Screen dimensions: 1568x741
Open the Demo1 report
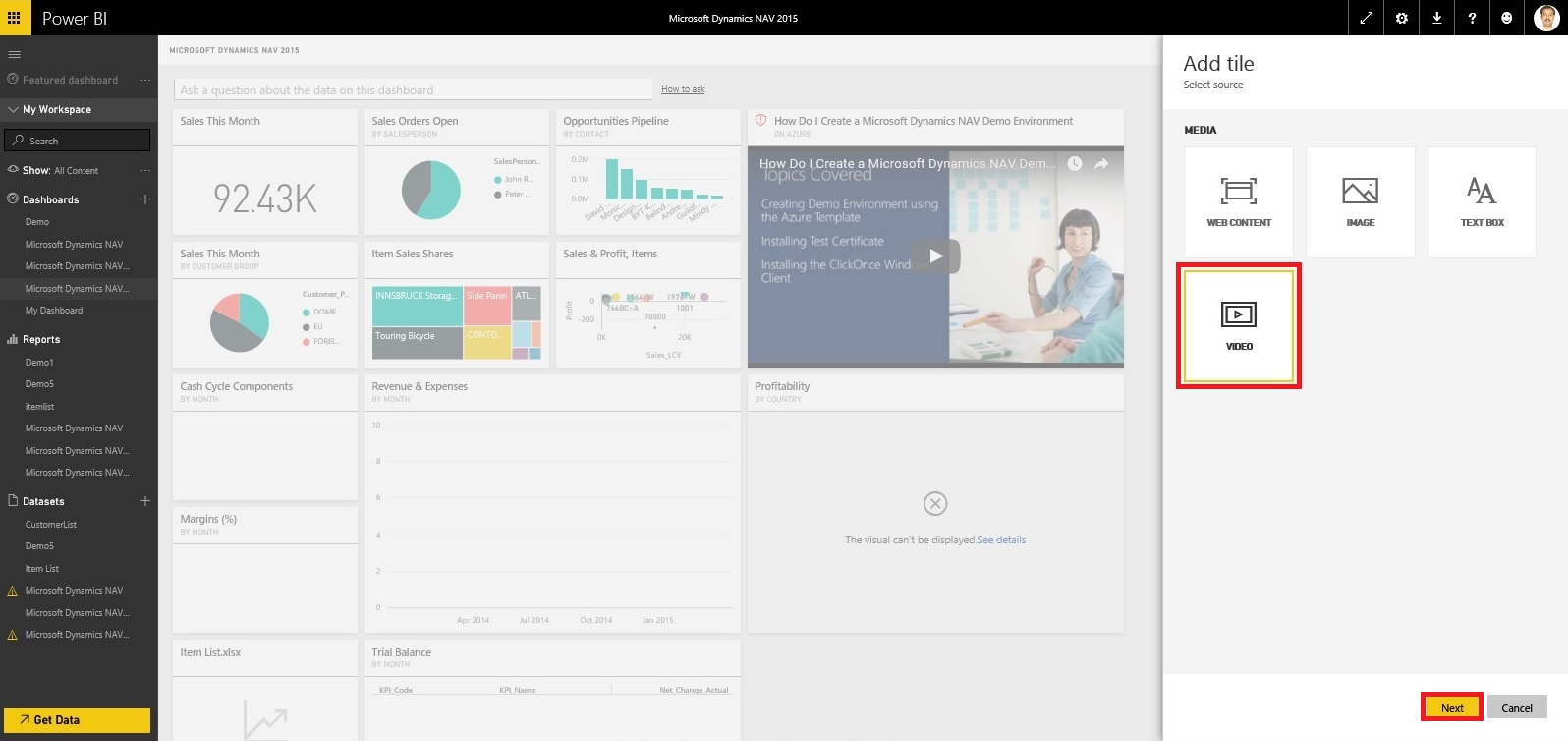39,363
